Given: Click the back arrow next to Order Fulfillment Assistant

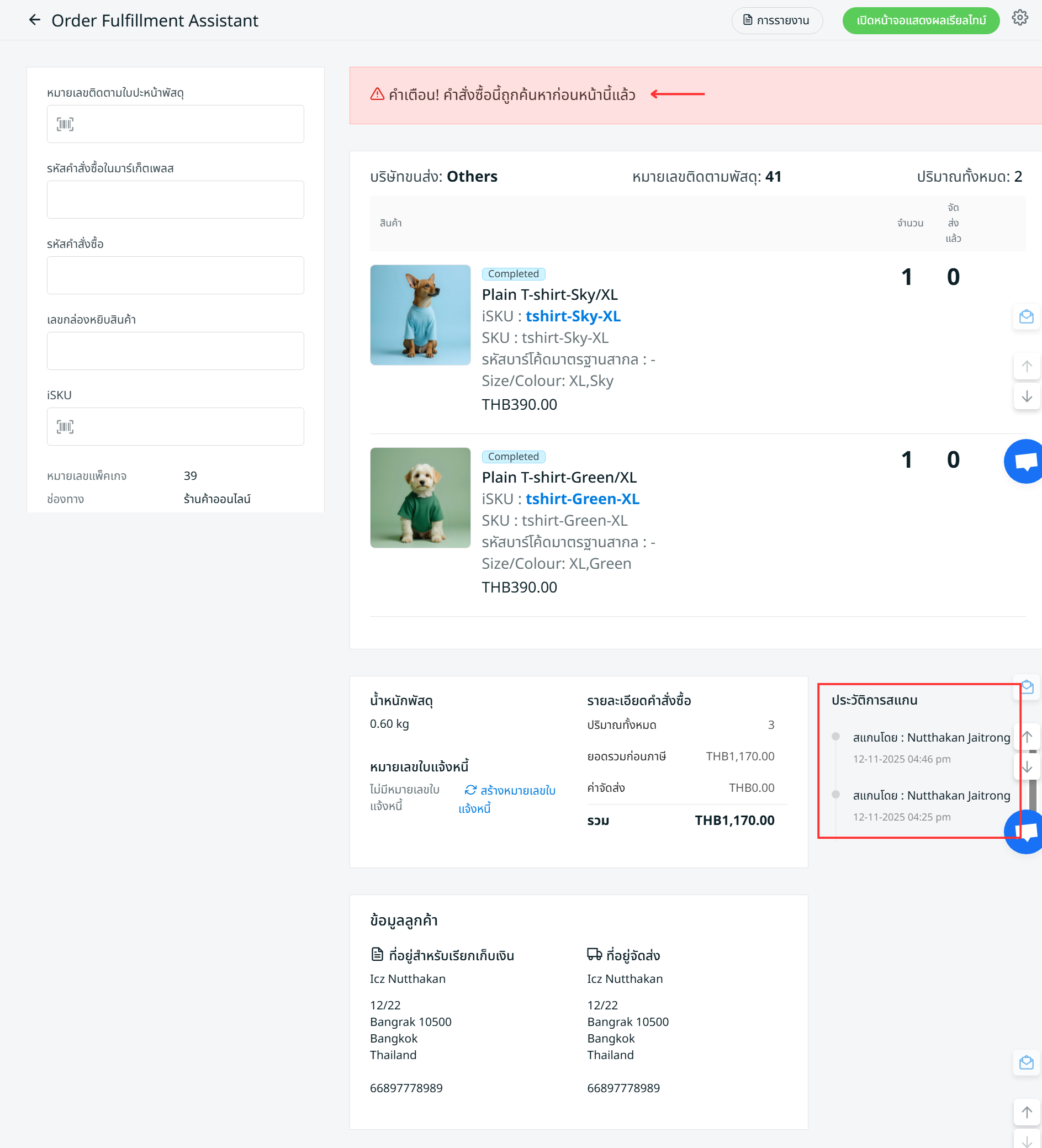Looking at the screenshot, I should coord(35,20).
